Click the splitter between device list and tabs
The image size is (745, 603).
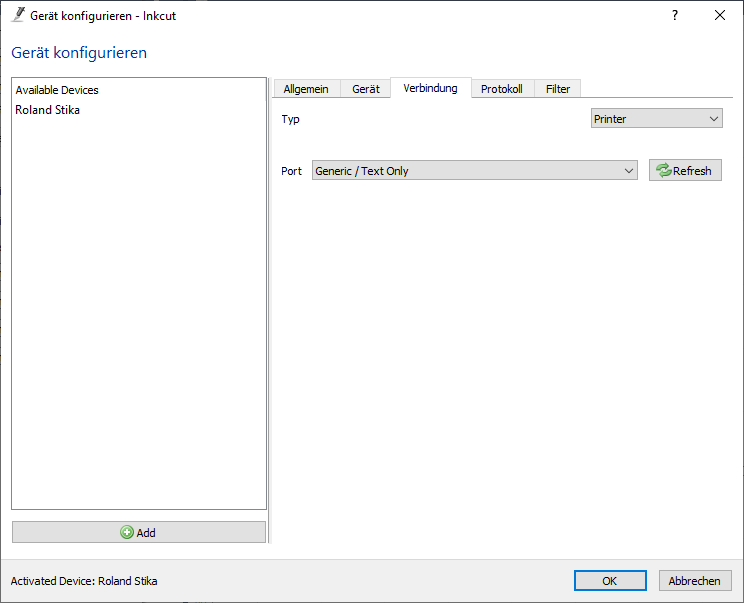pyautogui.click(x=270, y=310)
